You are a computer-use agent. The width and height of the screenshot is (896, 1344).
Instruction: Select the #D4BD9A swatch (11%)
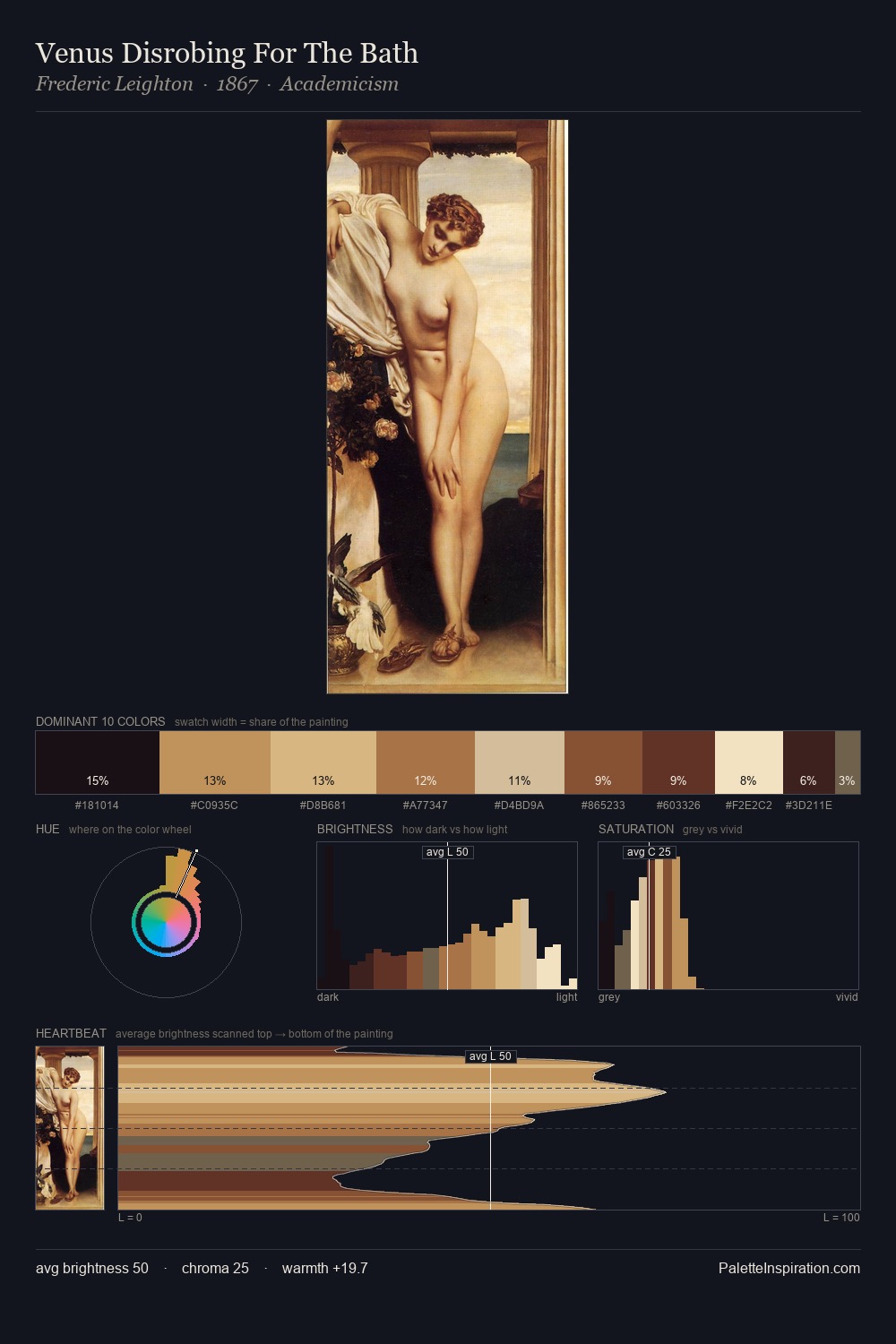click(520, 762)
